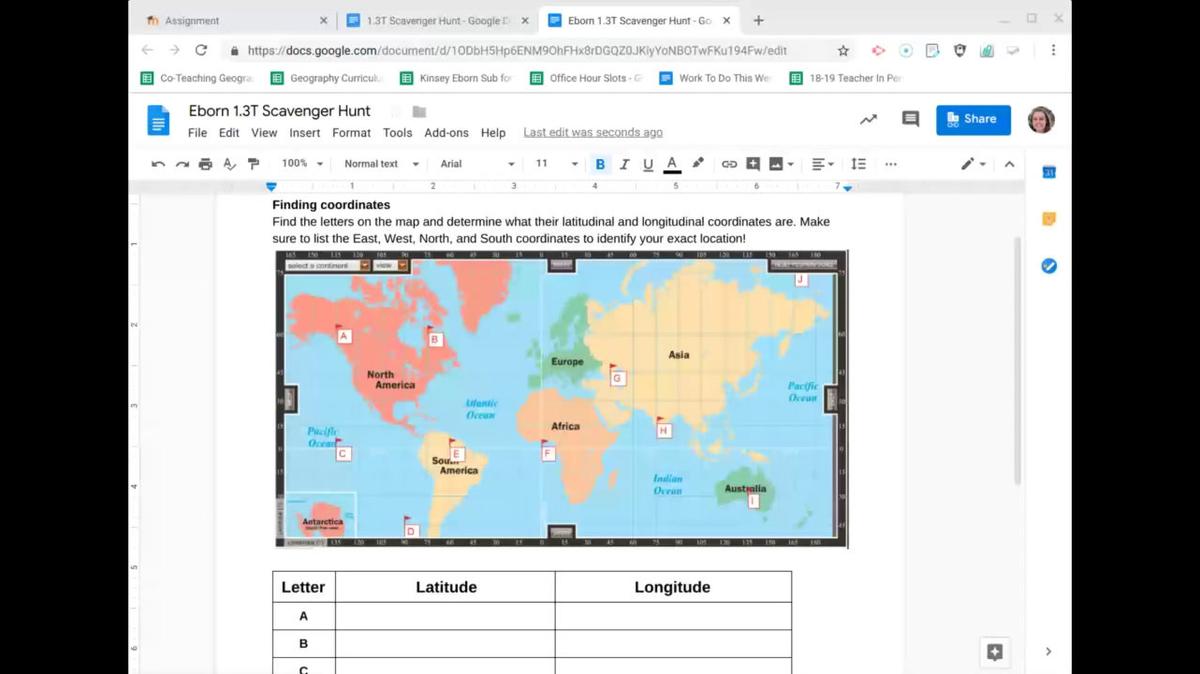Open the Tools menu
The width and height of the screenshot is (1200, 674).
coord(397,132)
